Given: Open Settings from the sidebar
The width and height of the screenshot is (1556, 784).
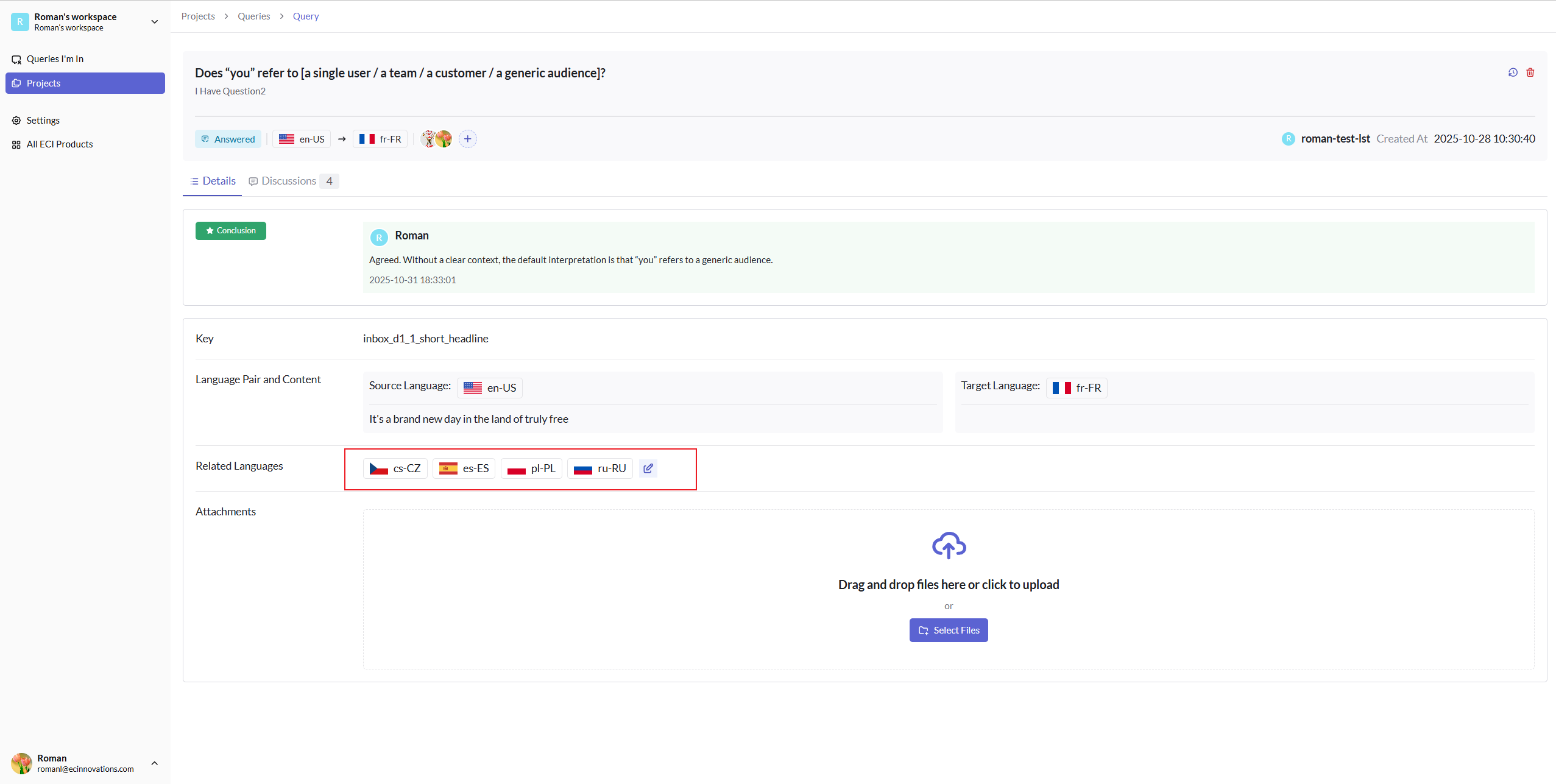Looking at the screenshot, I should point(43,121).
